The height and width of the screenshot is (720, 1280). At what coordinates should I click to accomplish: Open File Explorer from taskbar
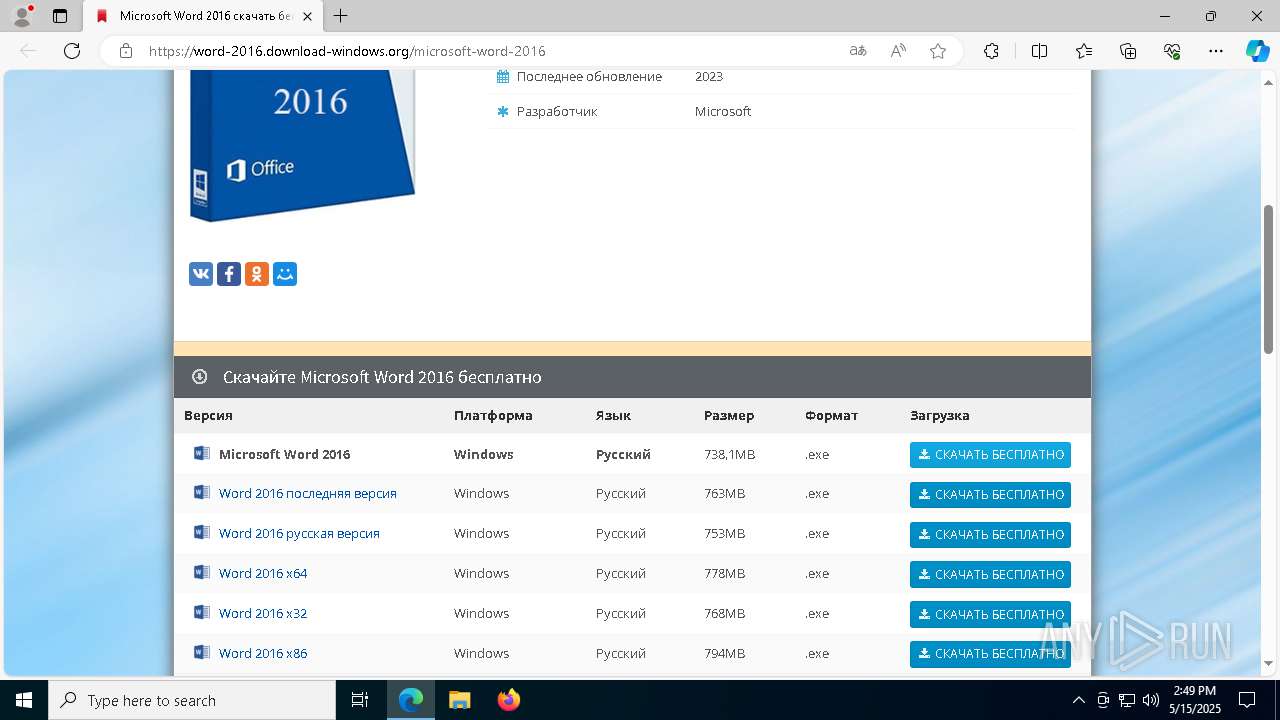point(460,700)
